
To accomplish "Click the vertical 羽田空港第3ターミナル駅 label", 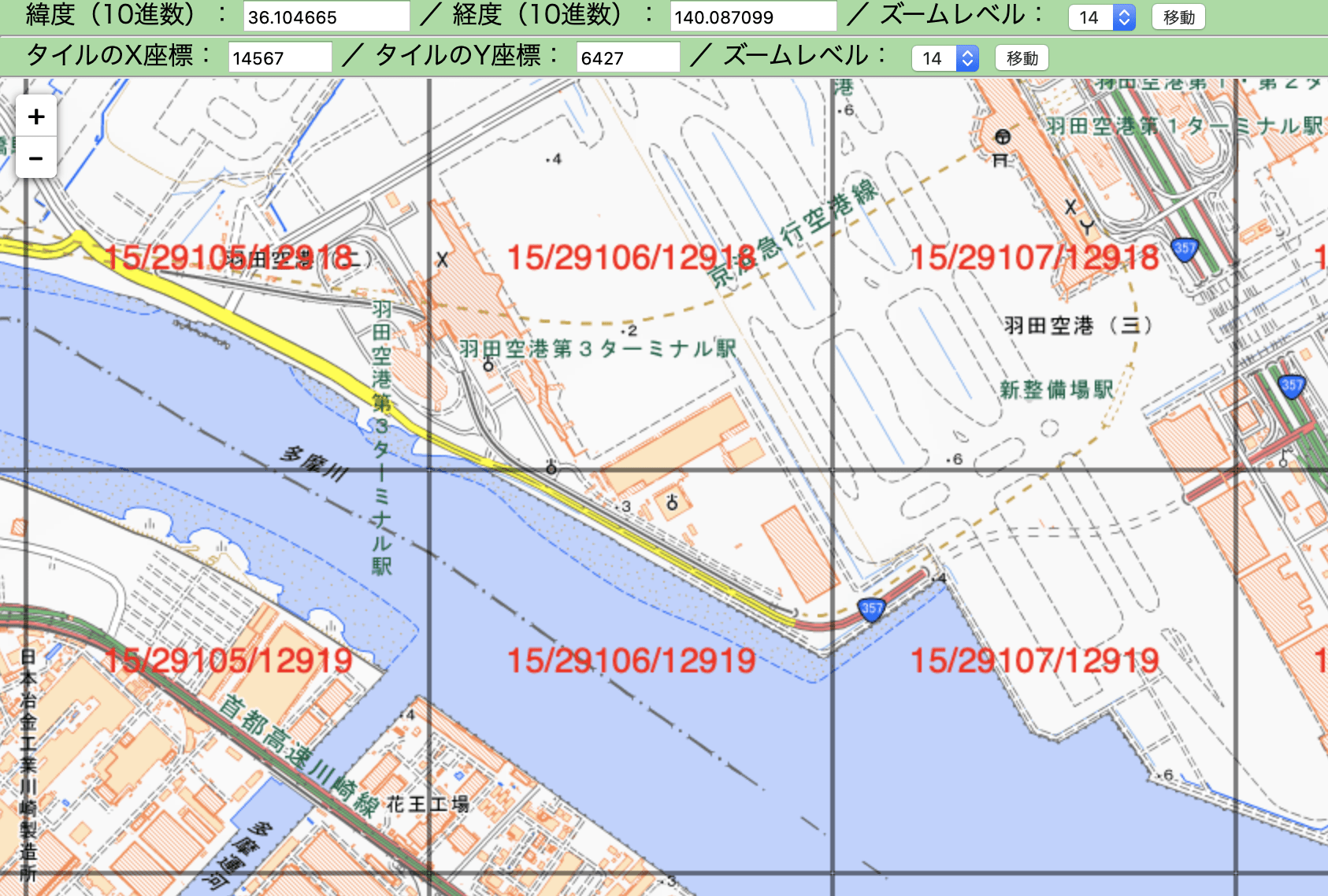I will (381, 438).
